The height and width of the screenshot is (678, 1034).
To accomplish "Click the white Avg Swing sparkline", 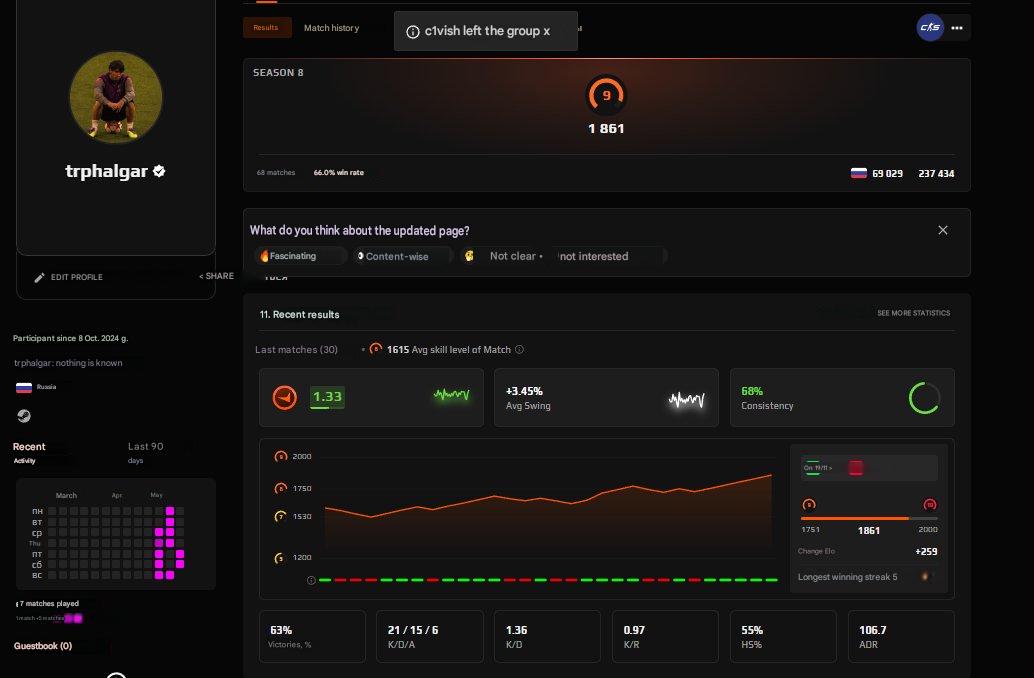I will pyautogui.click(x=686, y=399).
